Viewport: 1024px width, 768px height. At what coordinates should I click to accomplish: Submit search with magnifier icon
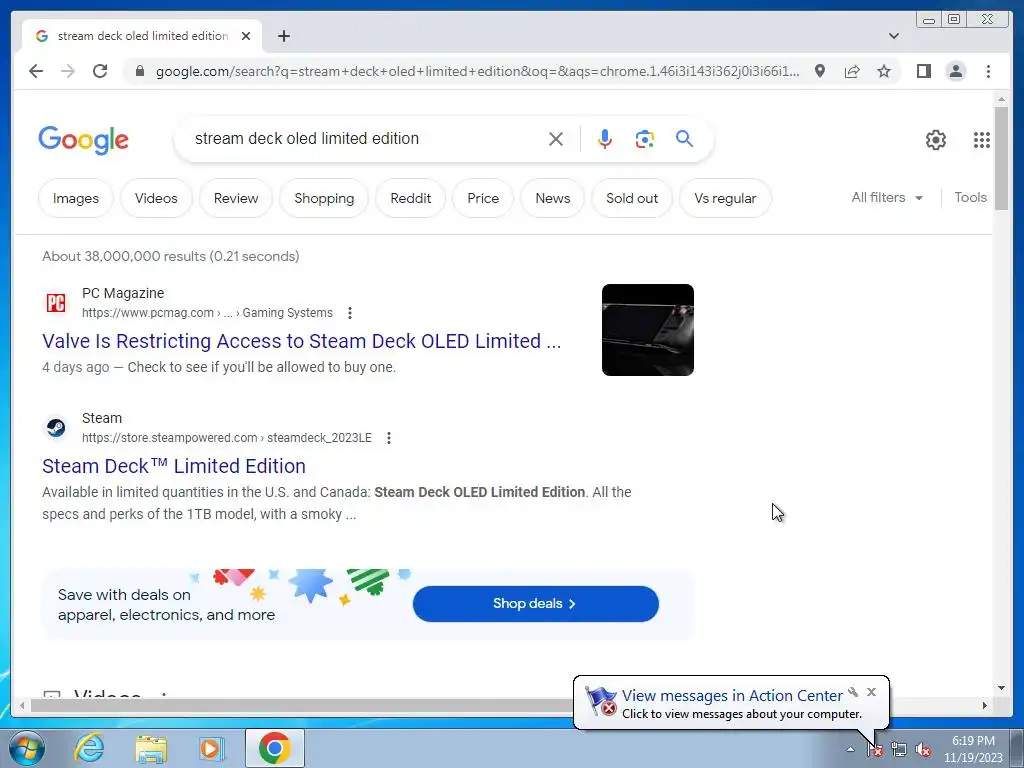point(684,138)
